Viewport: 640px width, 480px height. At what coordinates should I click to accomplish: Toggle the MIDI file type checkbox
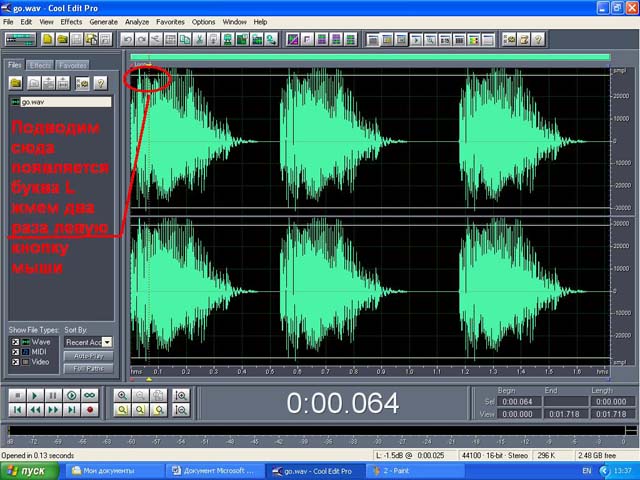(x=15, y=352)
